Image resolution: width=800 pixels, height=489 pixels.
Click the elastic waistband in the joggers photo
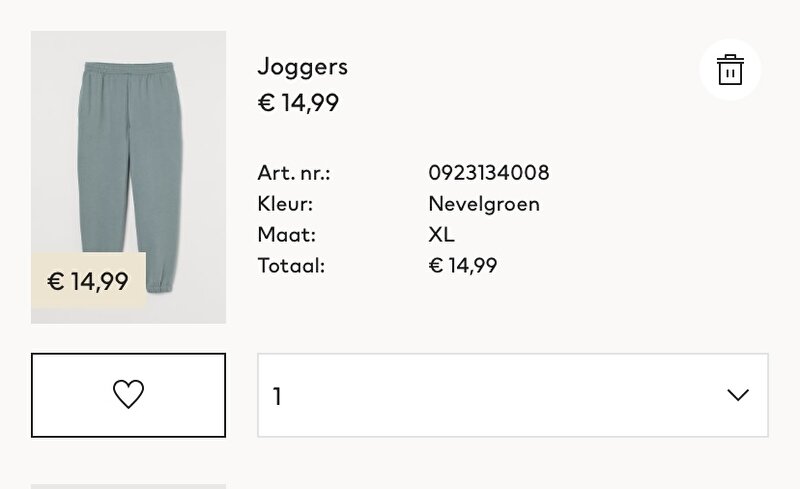click(129, 68)
